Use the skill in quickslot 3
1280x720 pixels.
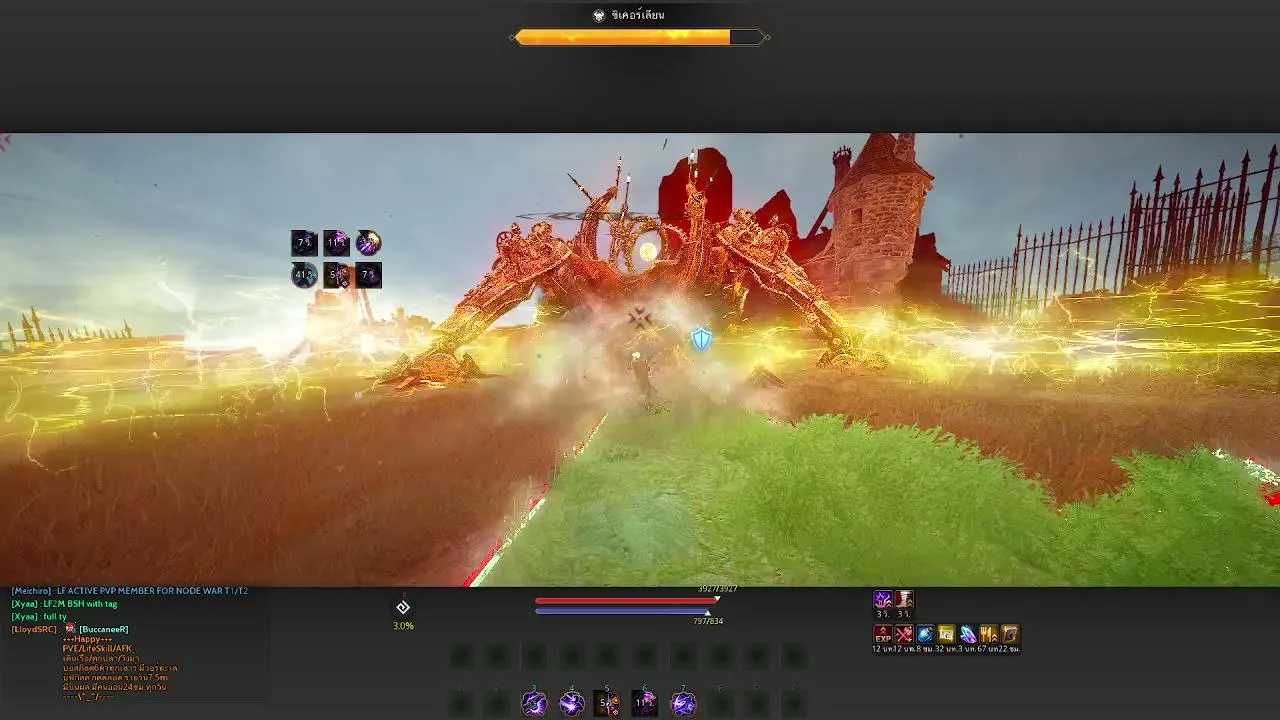pos(534,704)
